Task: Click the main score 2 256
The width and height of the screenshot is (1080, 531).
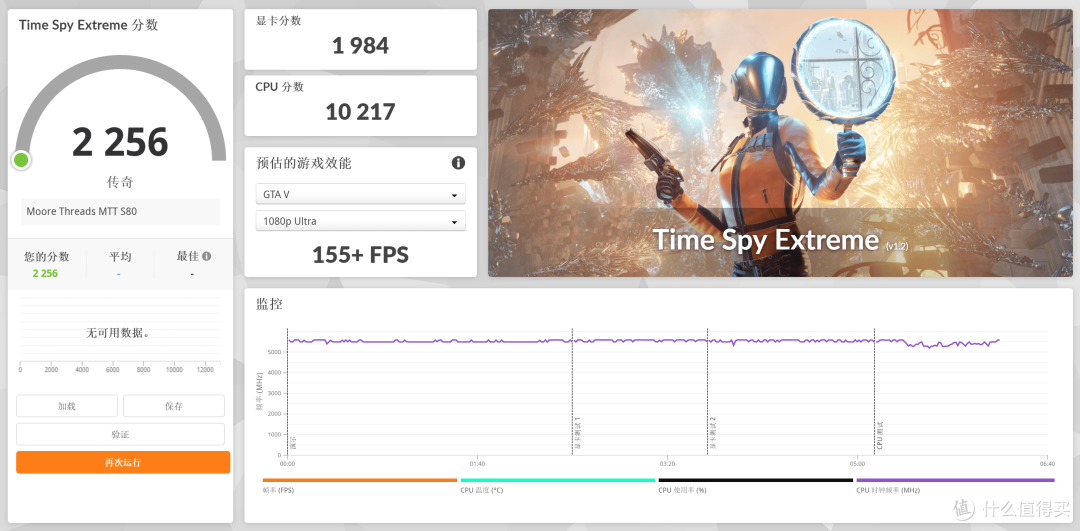Action: pyautogui.click(x=120, y=141)
